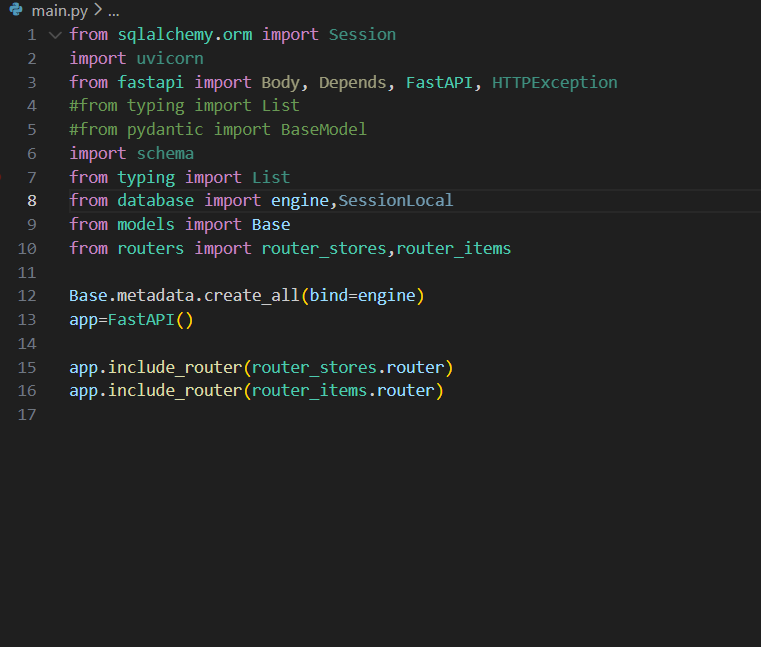Click 'bind=engine' argument on line 12

click(x=362, y=296)
